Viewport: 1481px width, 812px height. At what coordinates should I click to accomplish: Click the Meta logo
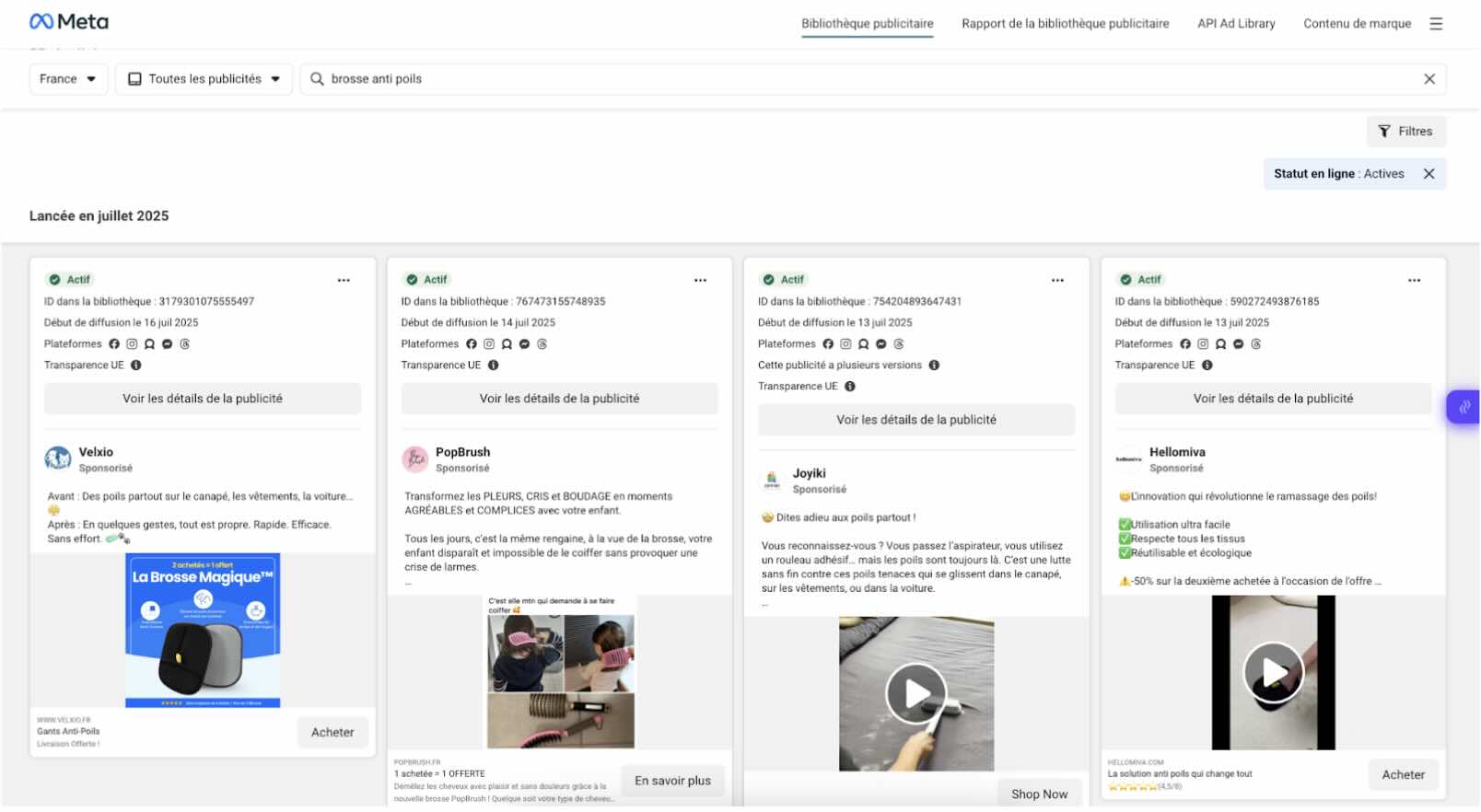click(x=69, y=21)
